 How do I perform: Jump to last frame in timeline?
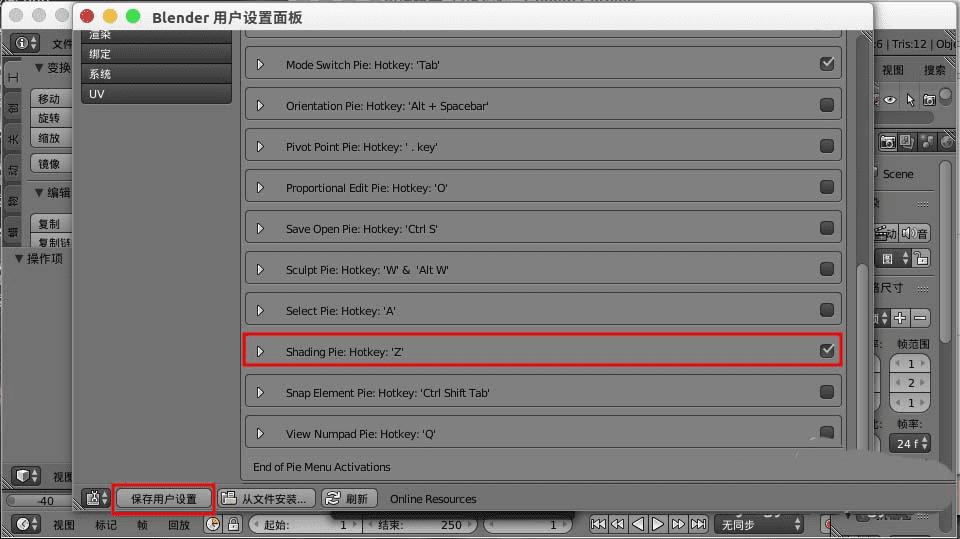(x=698, y=524)
